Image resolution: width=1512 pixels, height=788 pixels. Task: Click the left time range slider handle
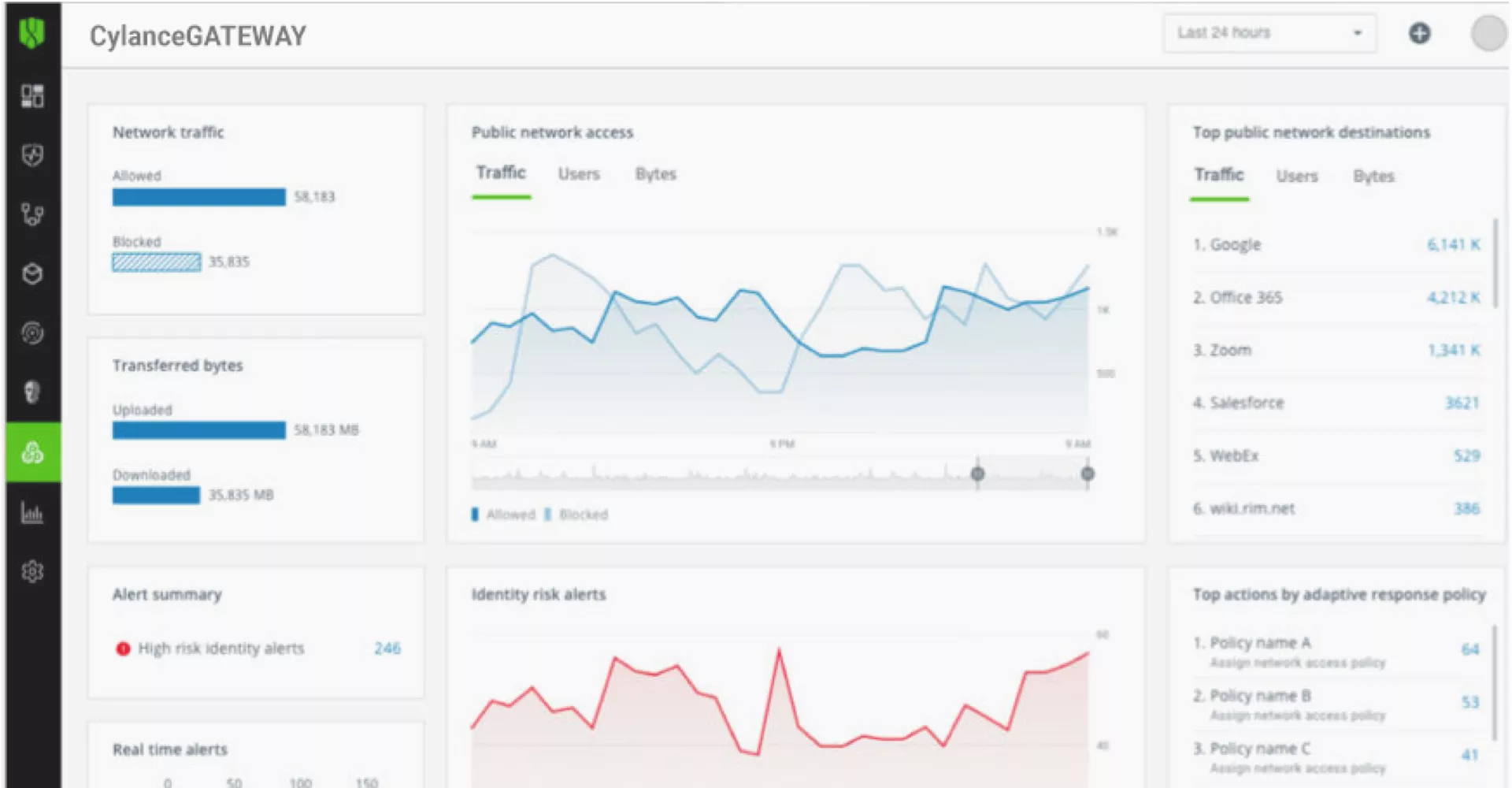[977, 474]
